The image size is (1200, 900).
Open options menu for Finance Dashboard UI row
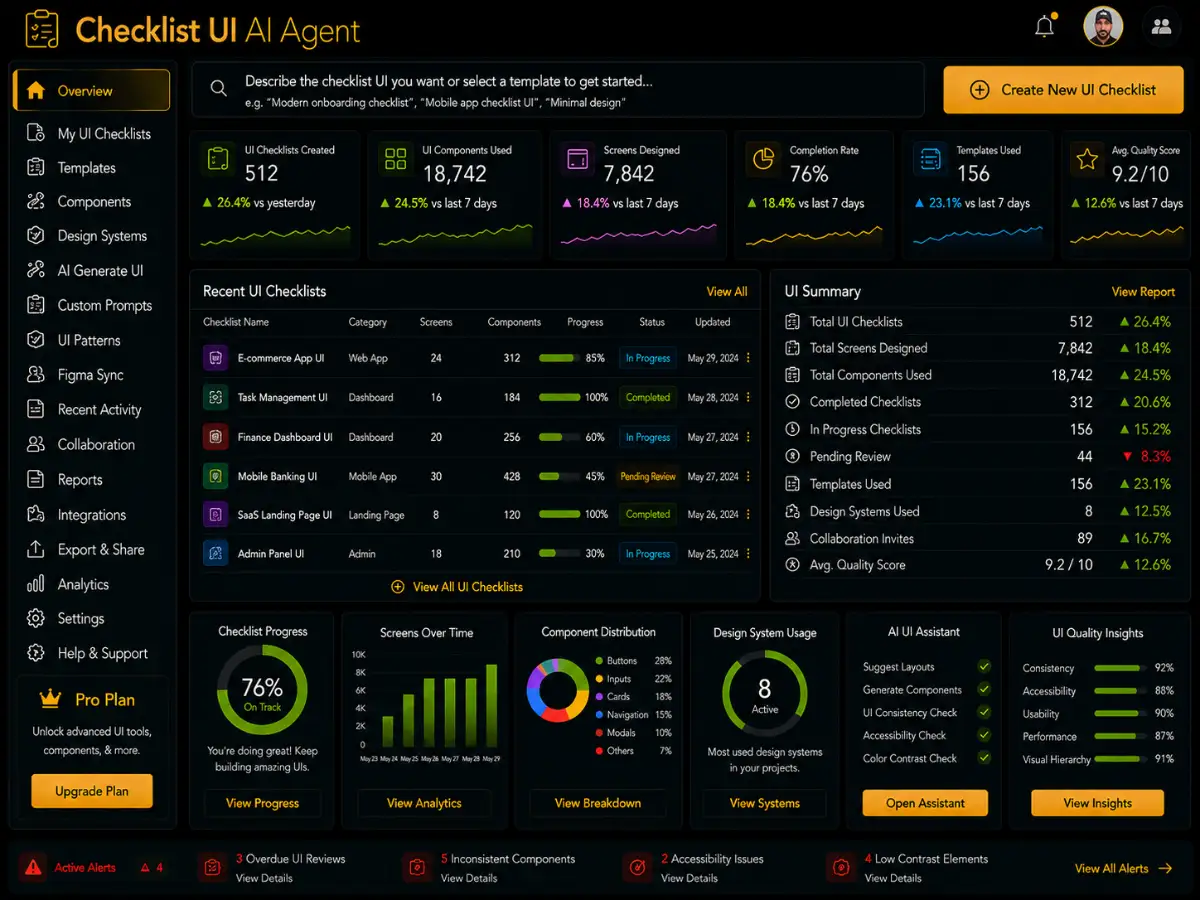[x=748, y=437]
